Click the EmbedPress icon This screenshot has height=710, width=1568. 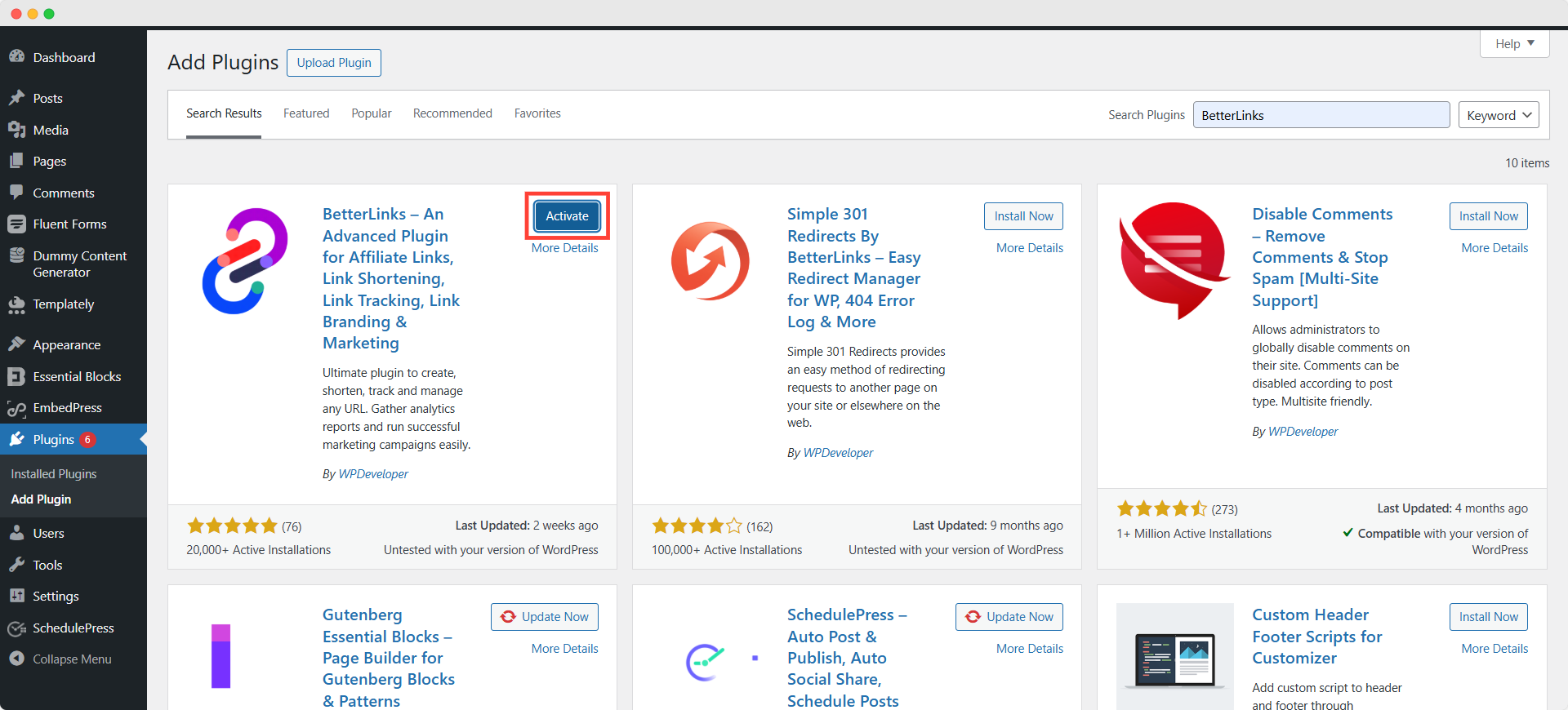pyautogui.click(x=16, y=408)
